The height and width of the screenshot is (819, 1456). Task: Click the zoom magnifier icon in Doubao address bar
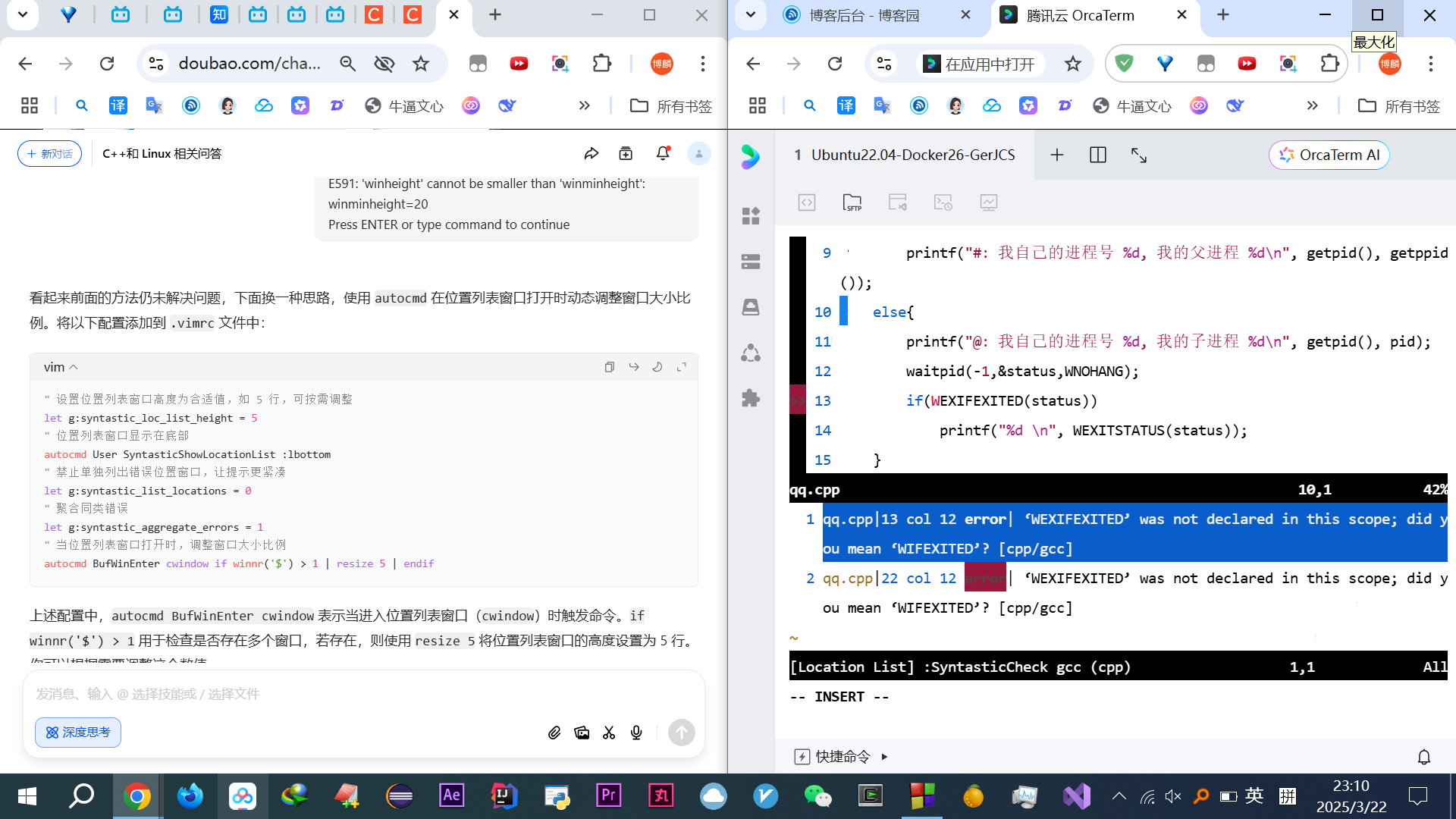pos(347,64)
